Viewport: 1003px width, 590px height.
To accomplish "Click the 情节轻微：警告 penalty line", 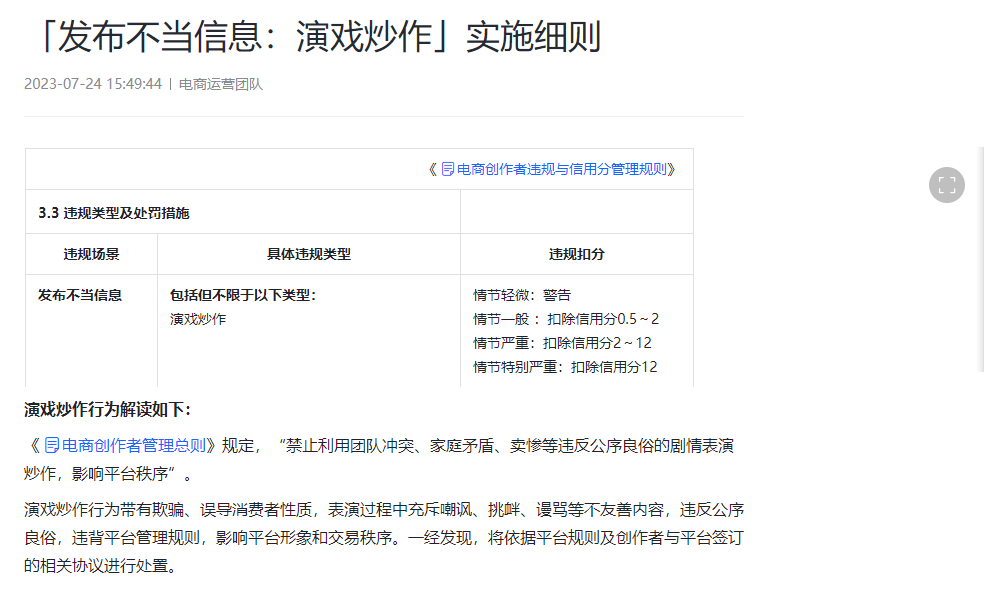I will point(522,295).
